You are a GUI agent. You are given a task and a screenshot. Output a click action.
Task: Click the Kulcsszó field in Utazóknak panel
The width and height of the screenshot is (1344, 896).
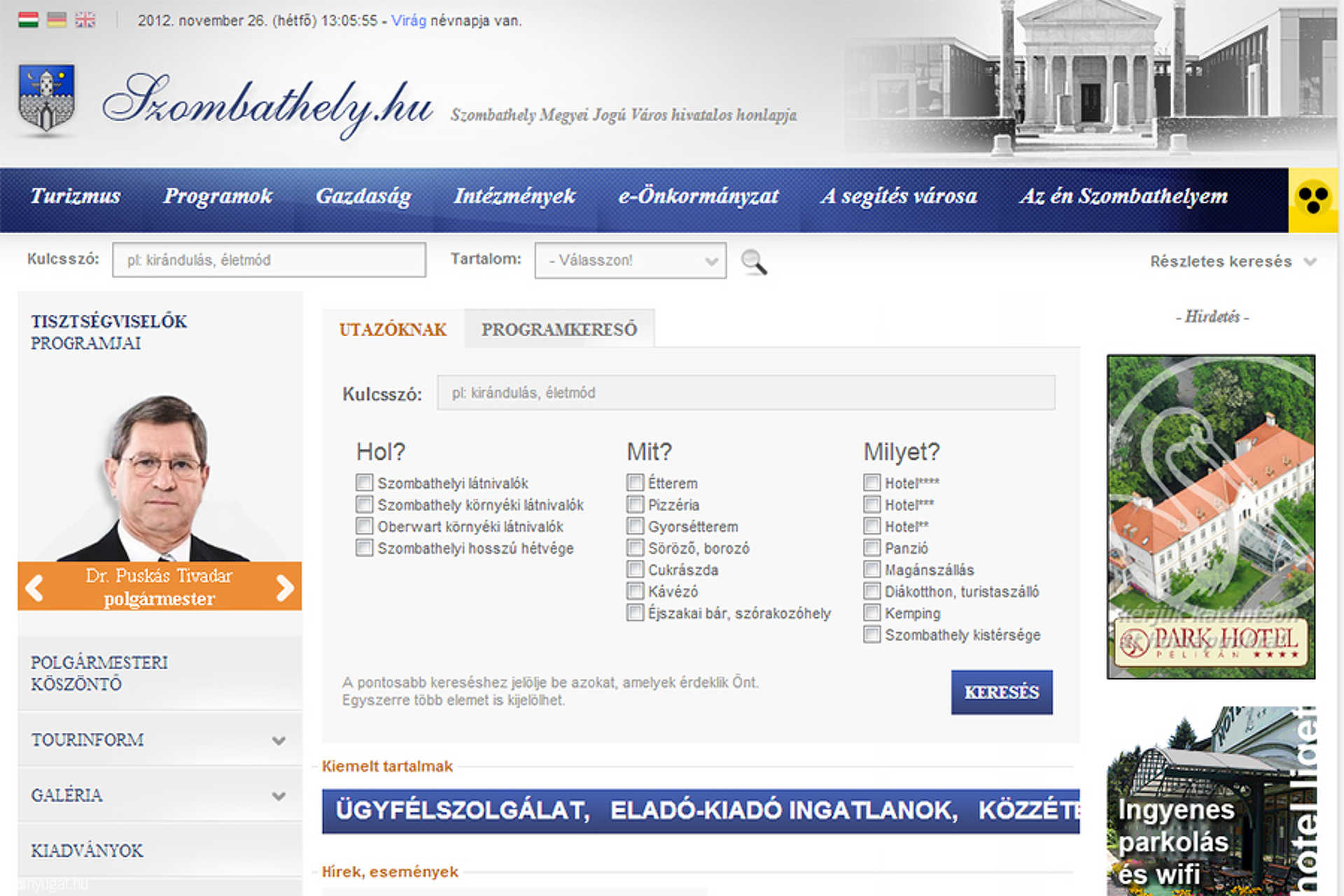pos(746,393)
